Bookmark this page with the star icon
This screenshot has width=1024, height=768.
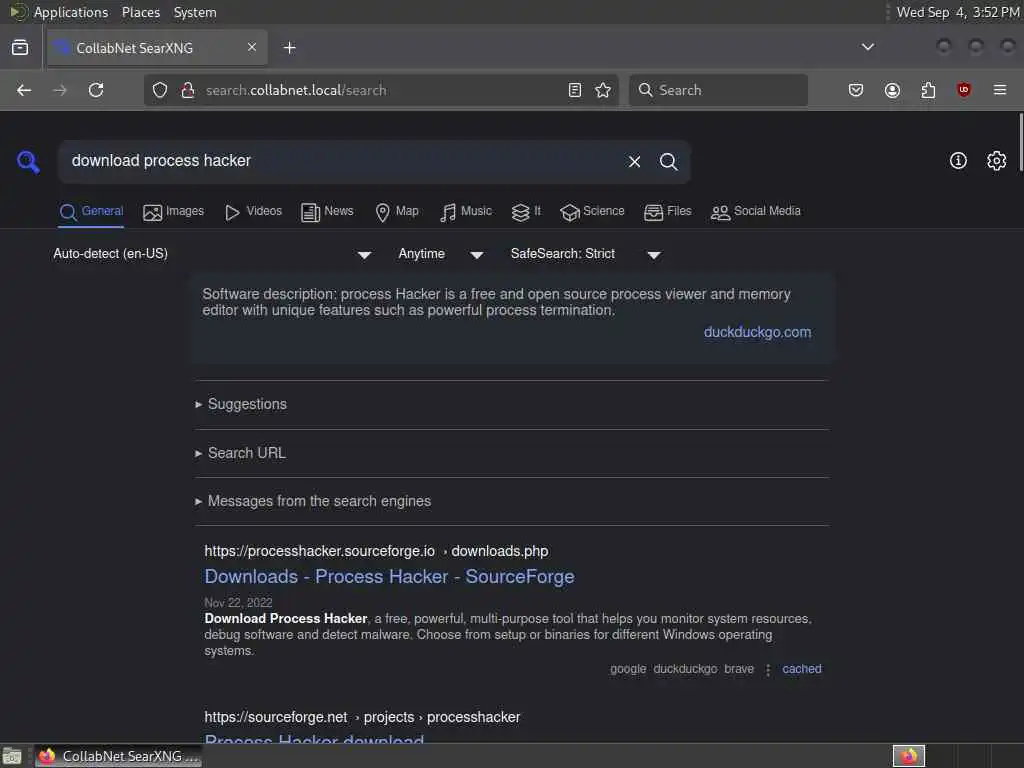[603, 90]
